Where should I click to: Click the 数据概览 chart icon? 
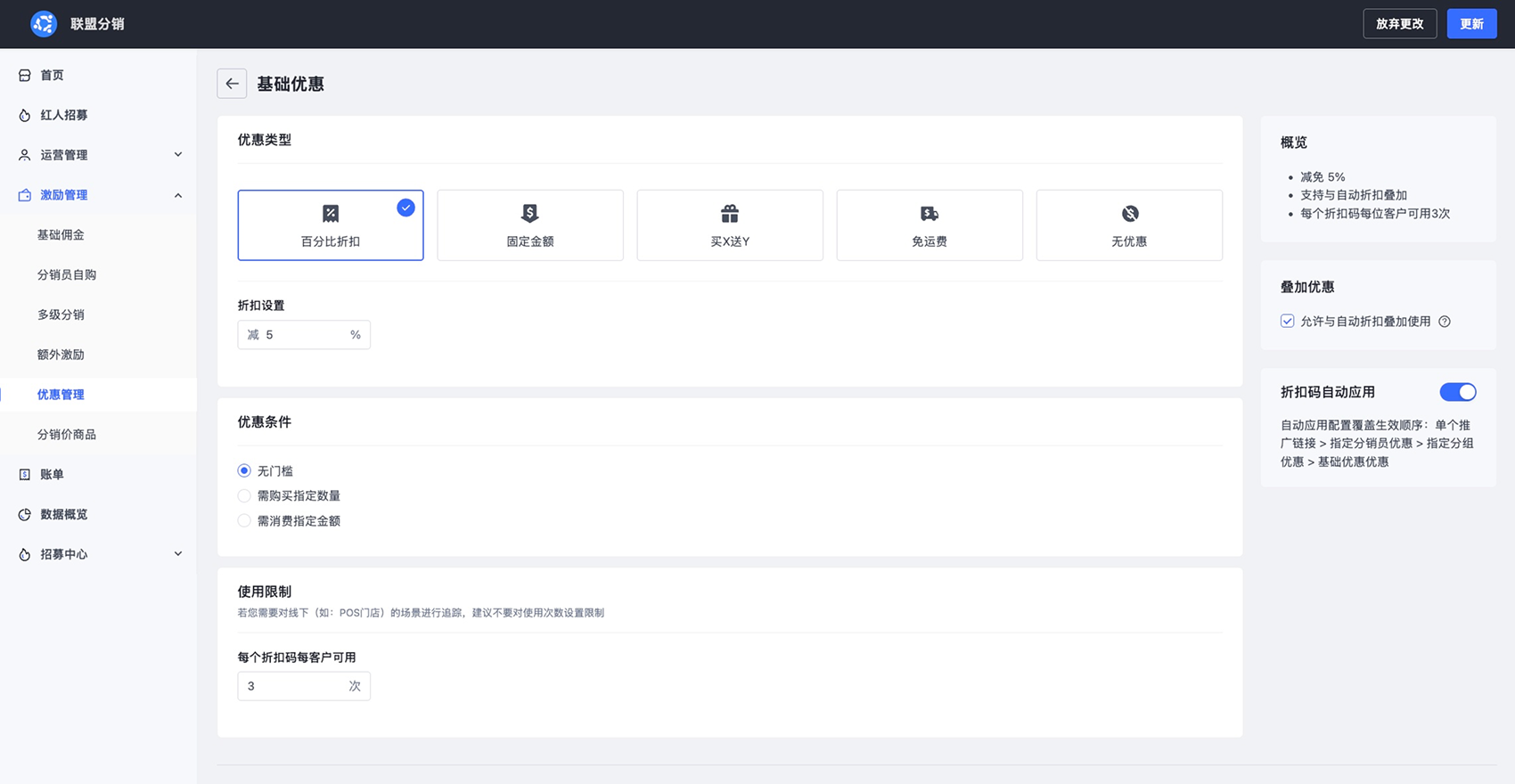click(x=25, y=515)
